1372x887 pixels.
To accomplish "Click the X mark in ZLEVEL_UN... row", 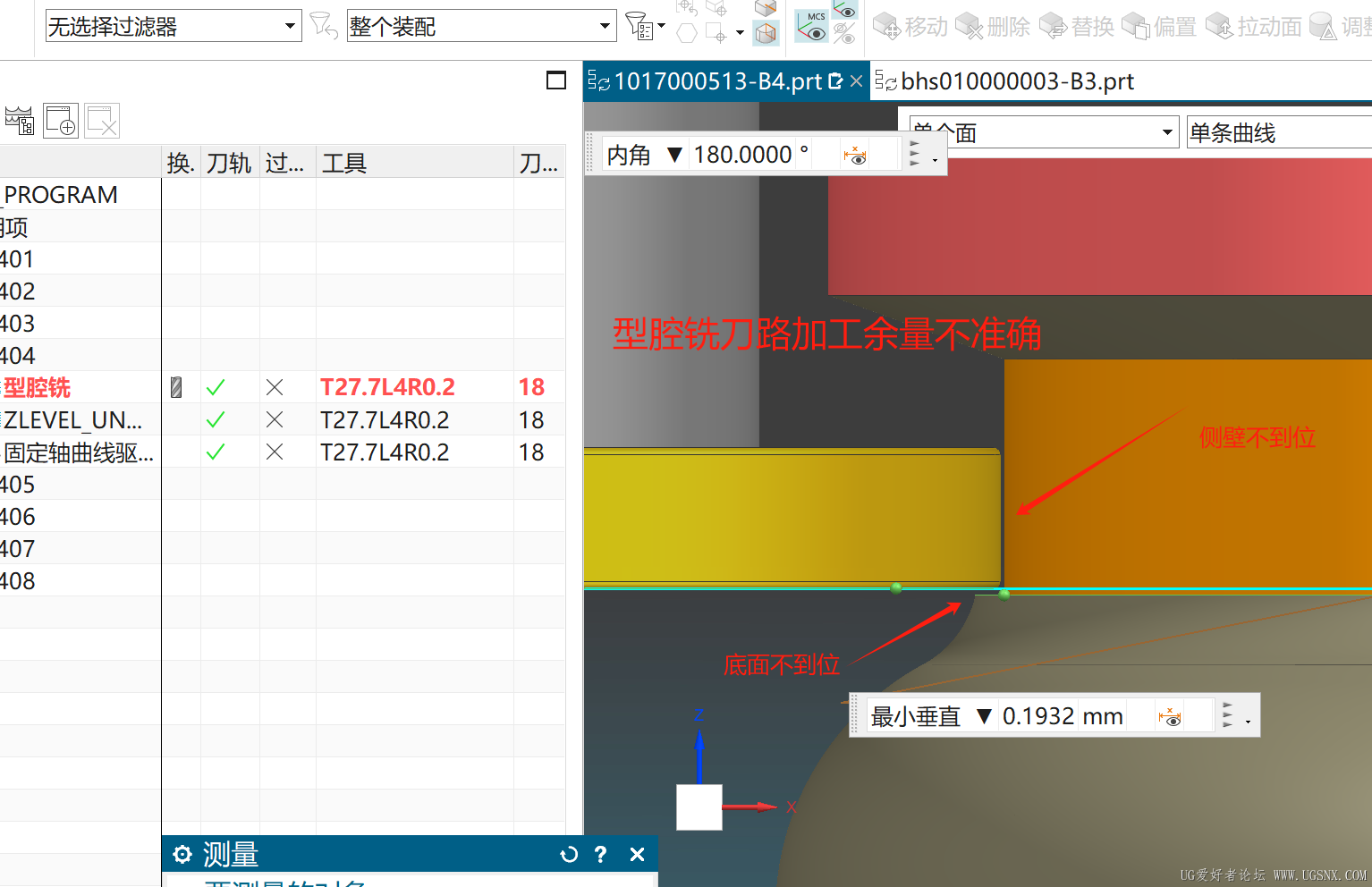I will [275, 419].
